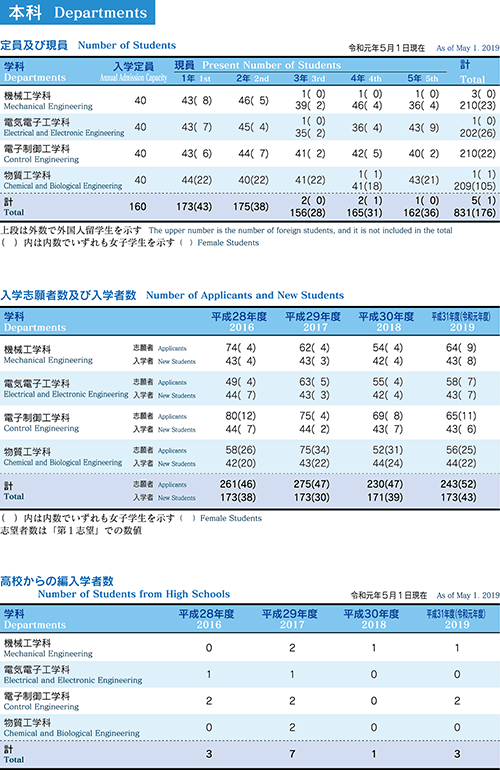Click the Mechanical Engineering row in first table
The image size is (500, 770).
tap(250, 100)
